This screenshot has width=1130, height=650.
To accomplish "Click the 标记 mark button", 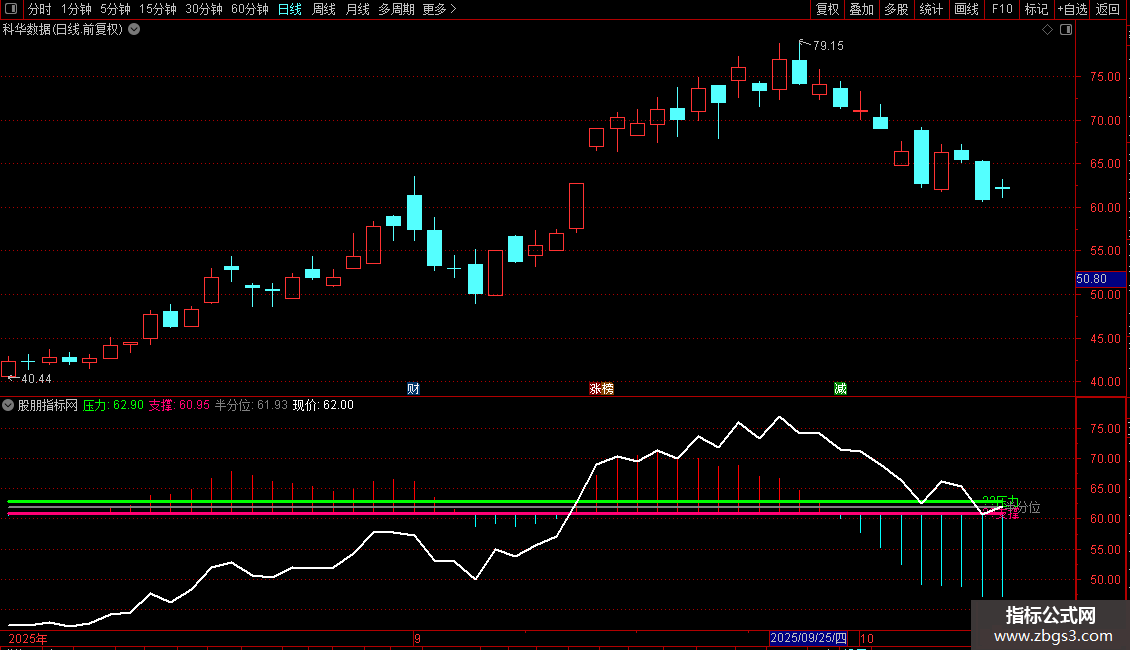I will tap(1036, 9).
